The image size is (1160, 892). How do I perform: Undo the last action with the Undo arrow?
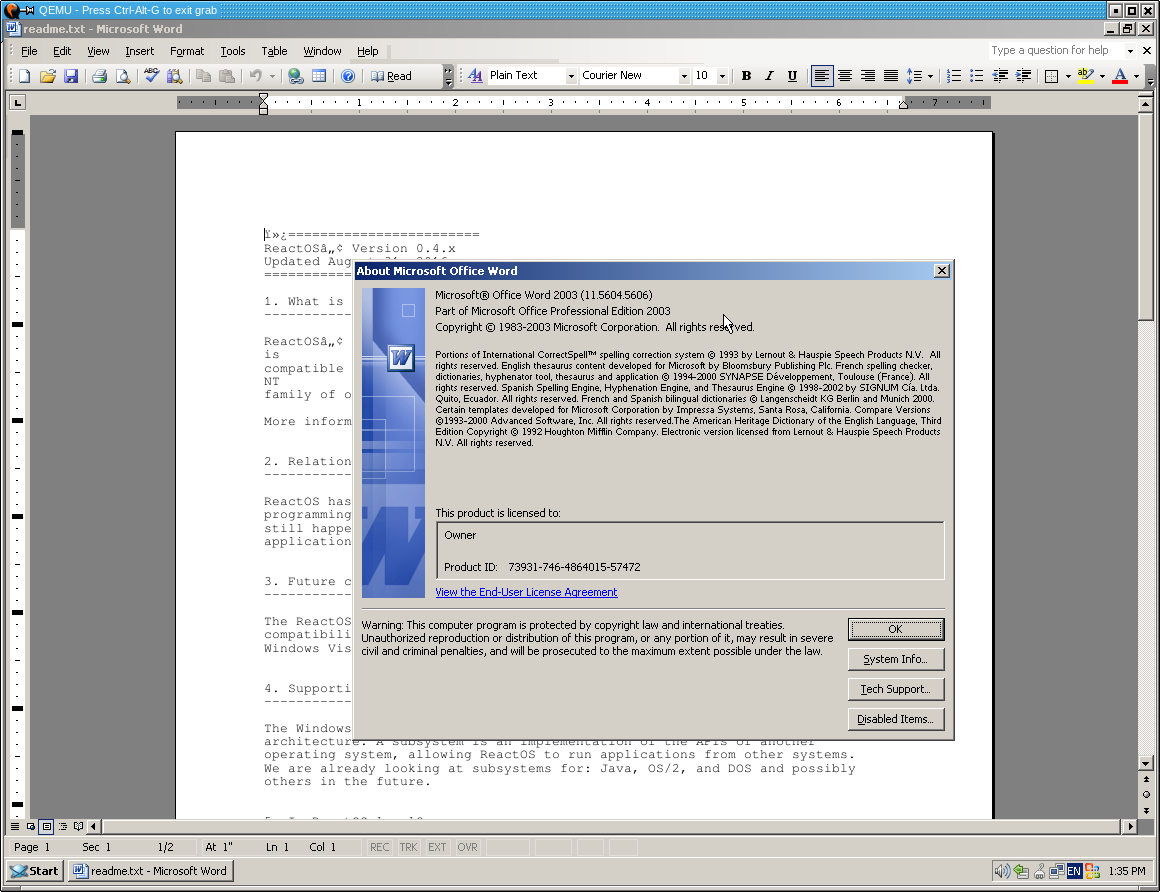click(256, 76)
